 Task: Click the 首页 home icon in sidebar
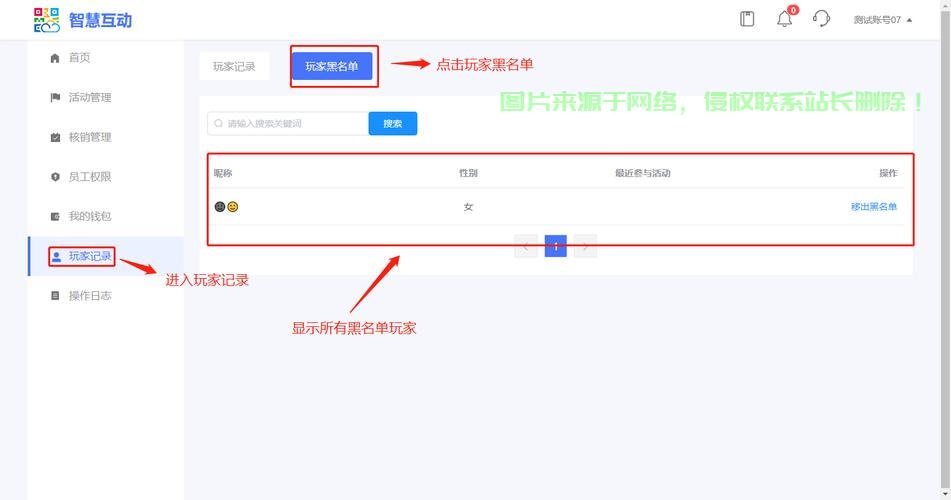55,58
